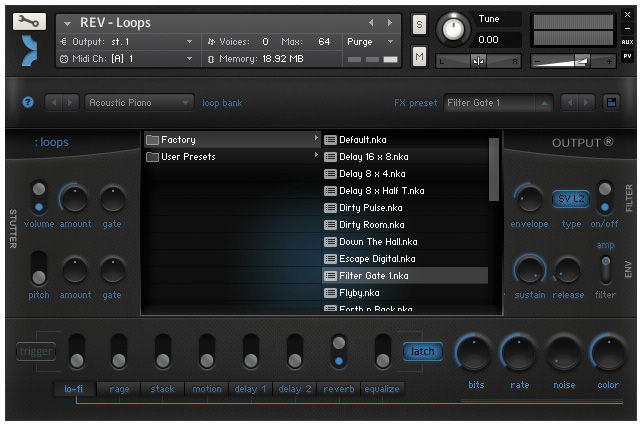Go to the previous FX preset arrow
Image resolution: width=642 pixels, height=426 pixels.
coord(570,102)
